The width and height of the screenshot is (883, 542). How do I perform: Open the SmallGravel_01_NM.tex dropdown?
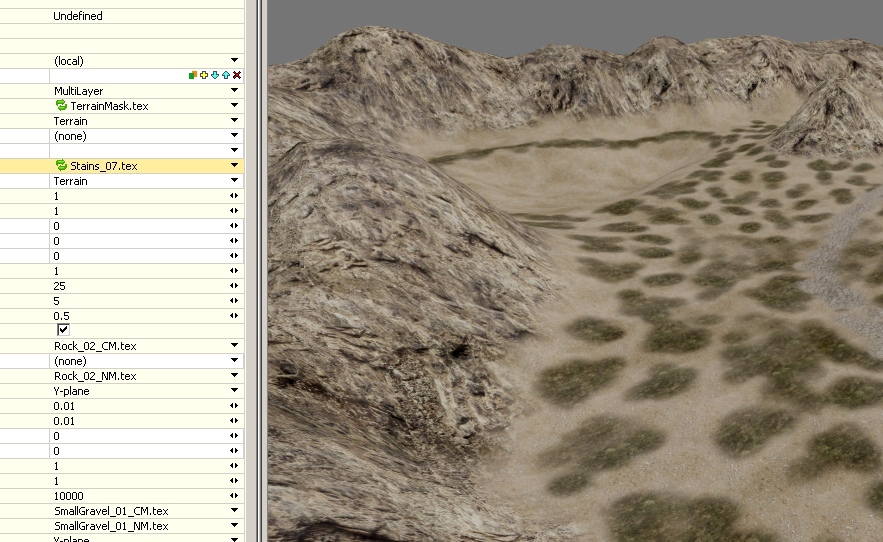[234, 525]
